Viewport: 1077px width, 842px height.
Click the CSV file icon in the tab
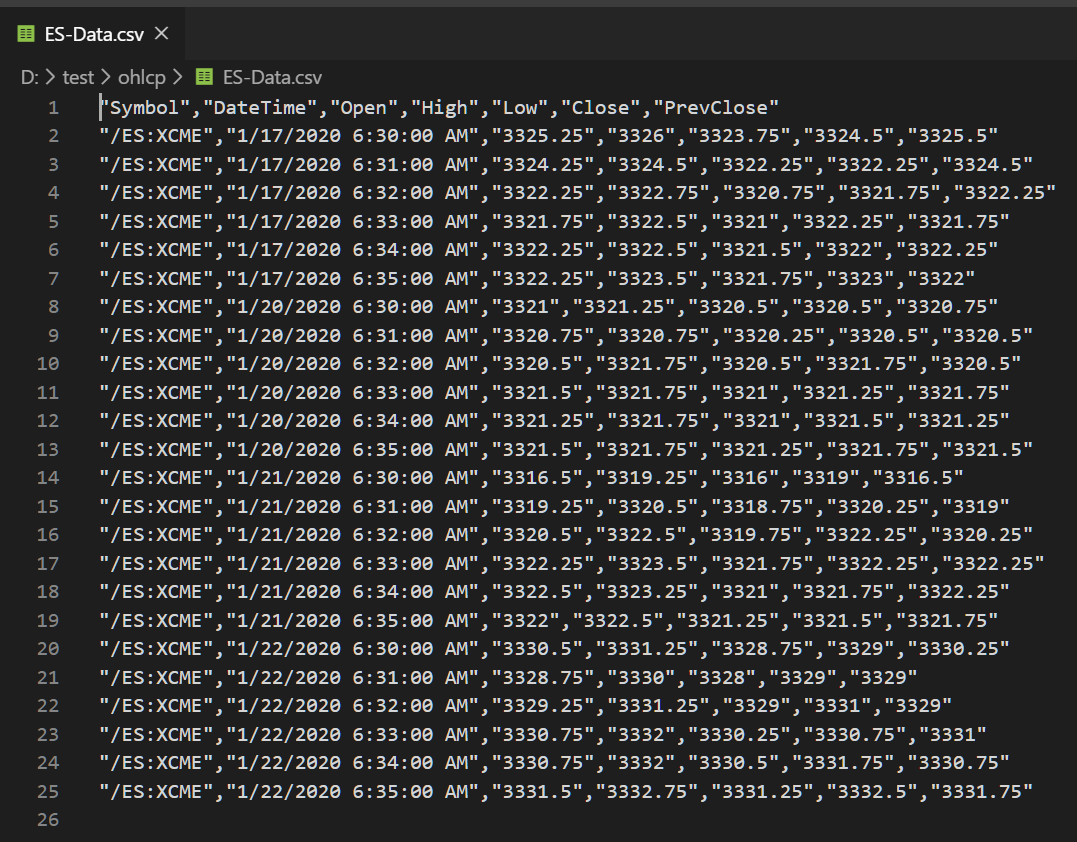click(26, 34)
